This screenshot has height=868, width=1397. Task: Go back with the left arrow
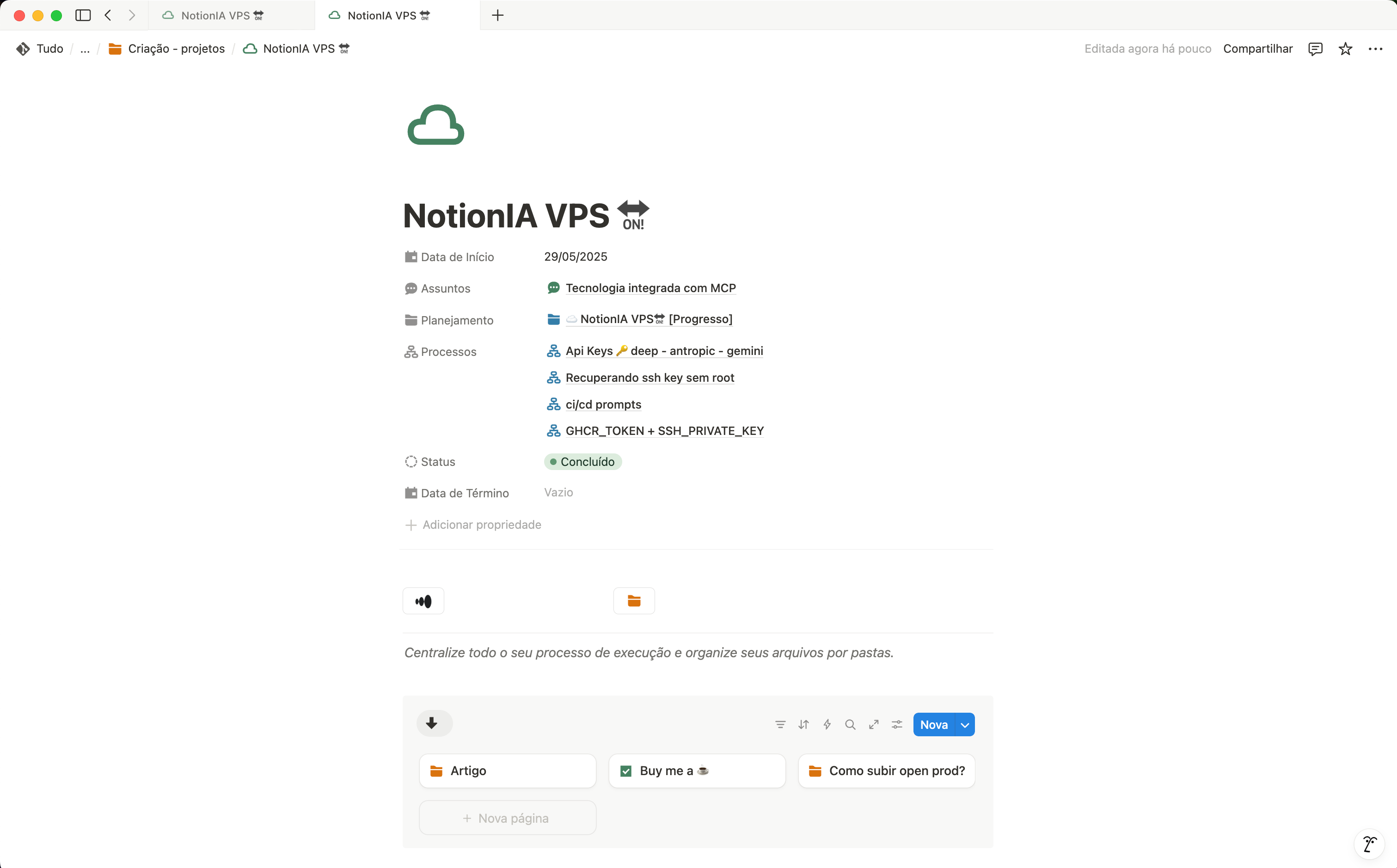108,16
